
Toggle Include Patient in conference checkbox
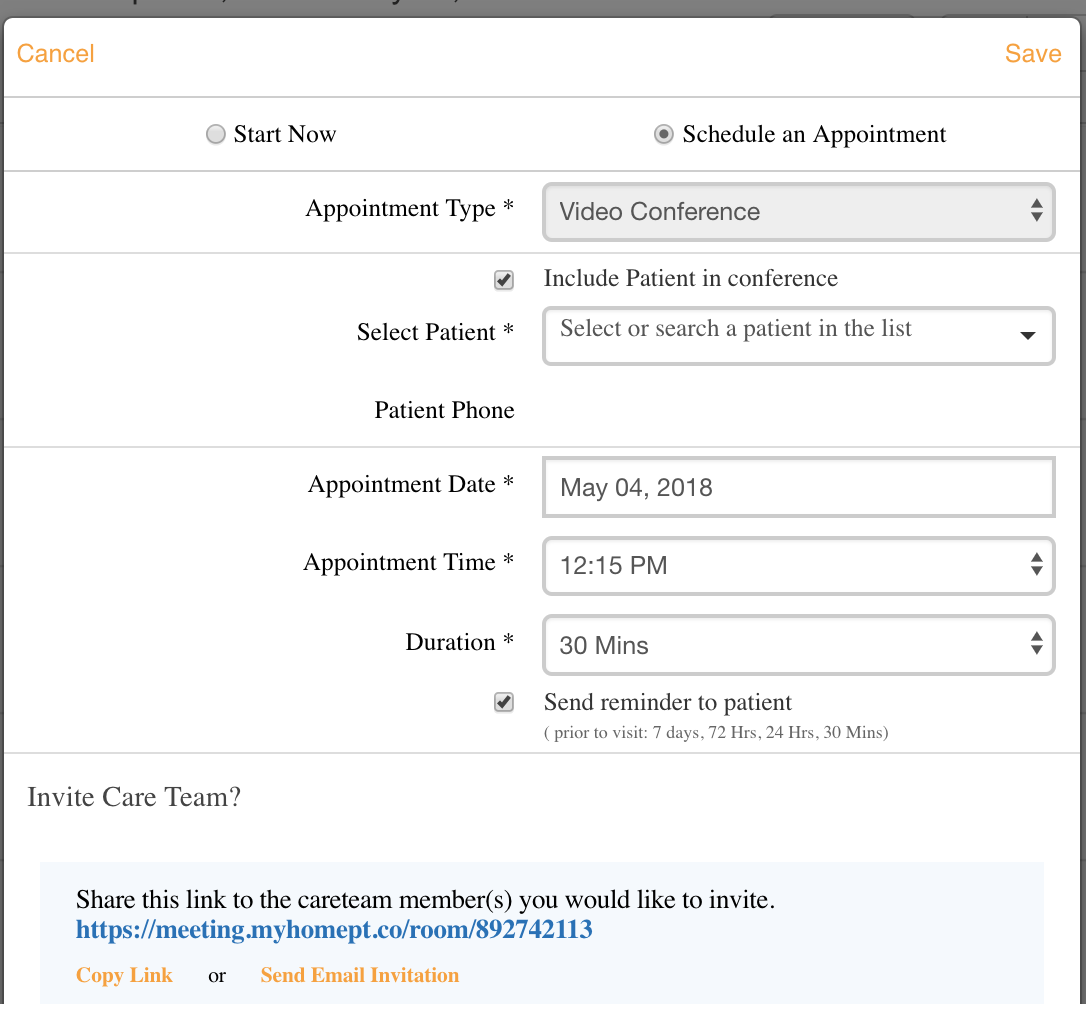pyautogui.click(x=504, y=281)
